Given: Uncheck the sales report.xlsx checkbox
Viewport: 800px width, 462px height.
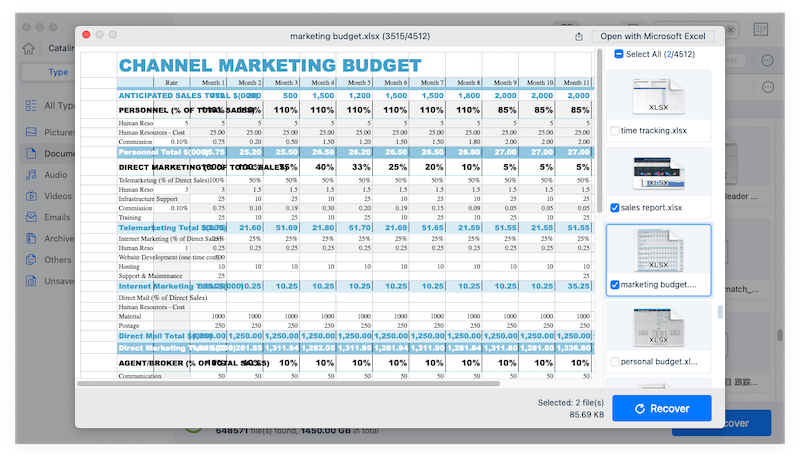Looking at the screenshot, I should [x=615, y=208].
